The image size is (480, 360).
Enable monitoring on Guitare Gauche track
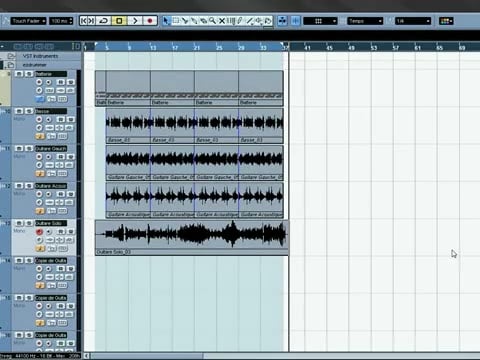pos(49,157)
